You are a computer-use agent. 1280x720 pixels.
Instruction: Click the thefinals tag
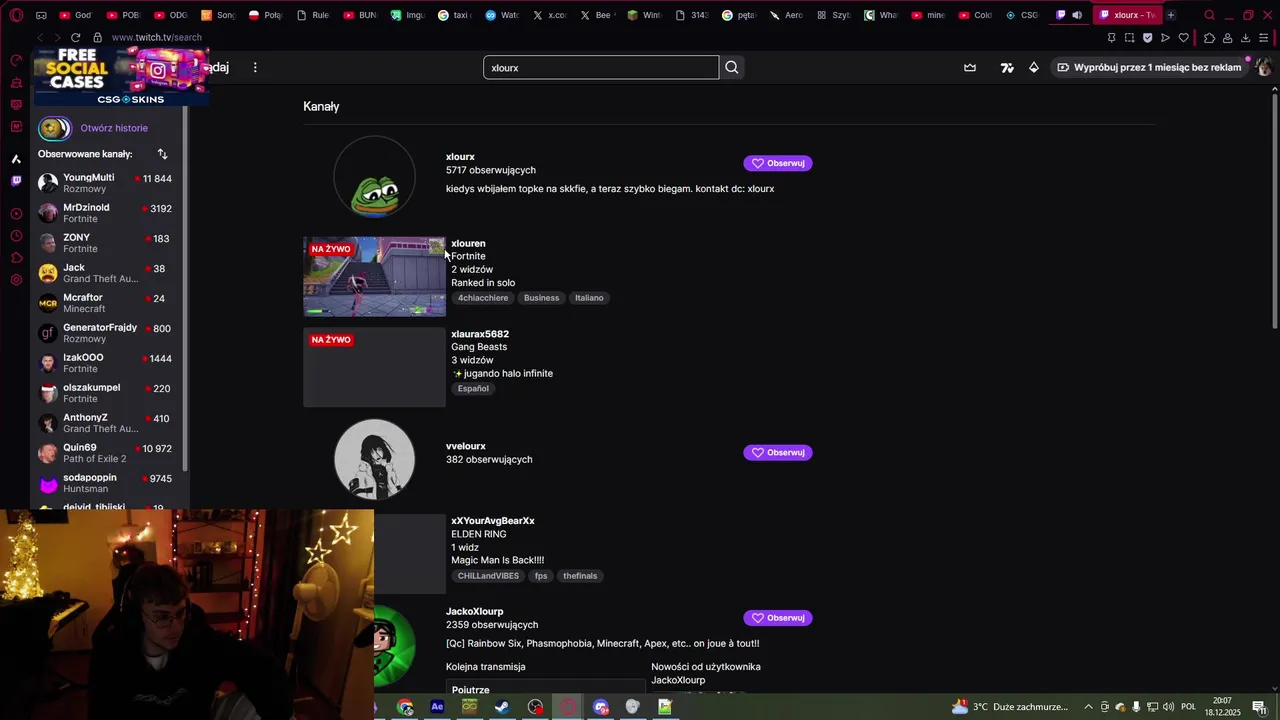[x=580, y=576]
